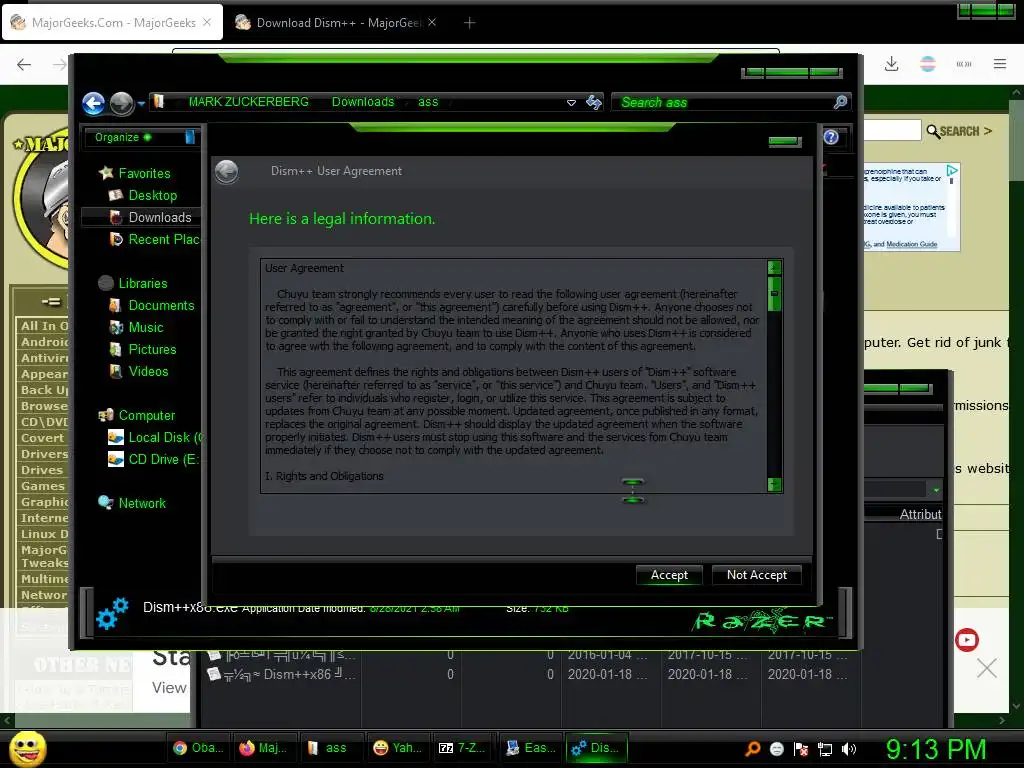Accept the Dism++ user agreement
The height and width of the screenshot is (768, 1024).
[x=669, y=575]
